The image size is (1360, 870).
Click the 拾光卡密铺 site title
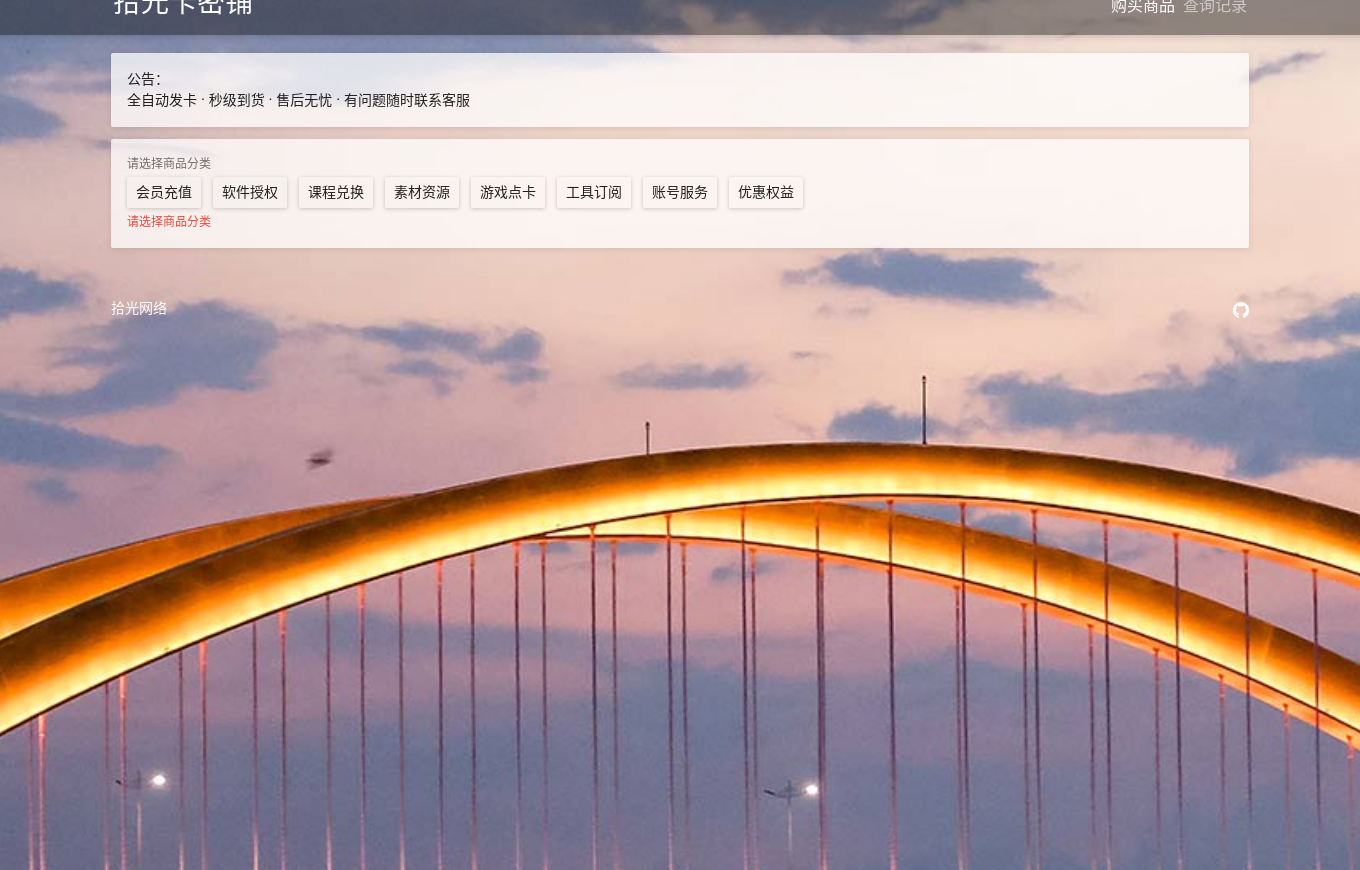coord(183,7)
